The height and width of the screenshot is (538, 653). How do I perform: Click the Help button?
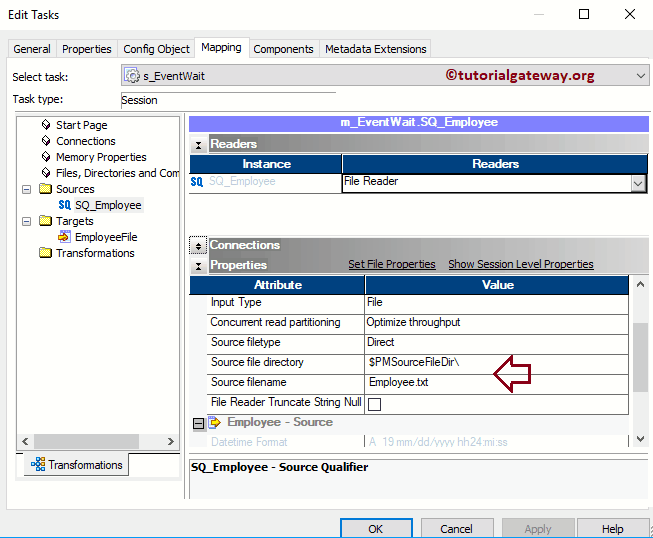pos(612,528)
